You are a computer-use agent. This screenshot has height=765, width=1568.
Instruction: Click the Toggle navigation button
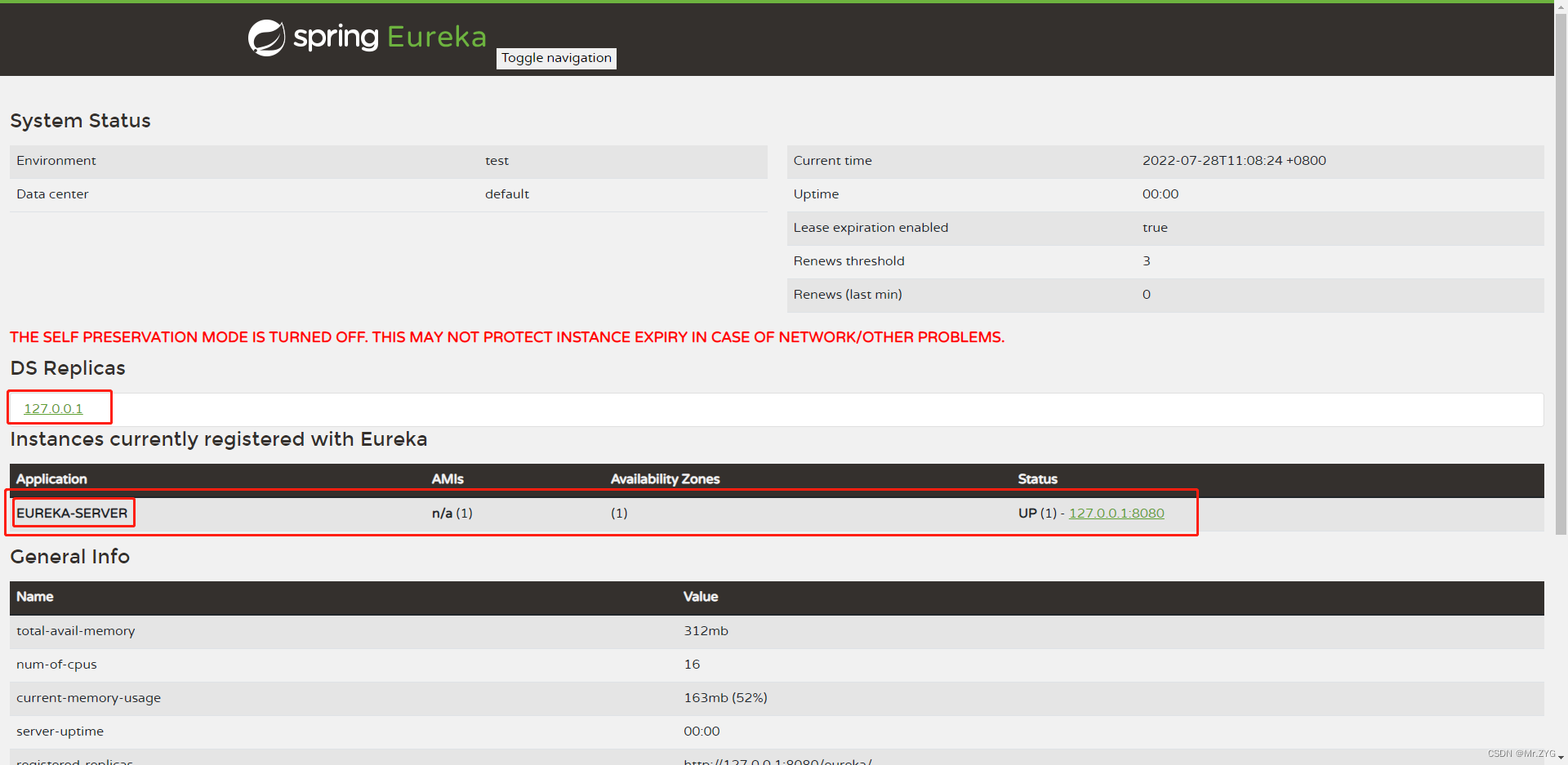pos(556,58)
